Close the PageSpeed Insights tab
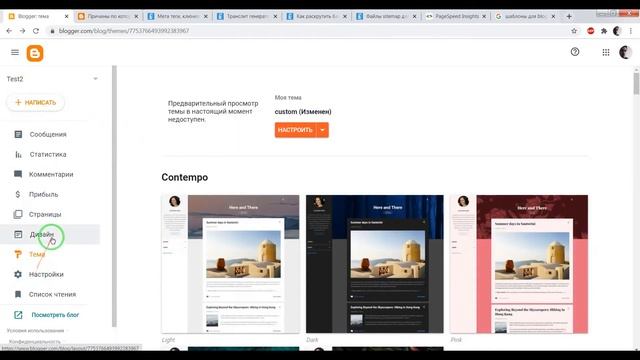Viewport: 640px width, 360px height. (x=484, y=16)
